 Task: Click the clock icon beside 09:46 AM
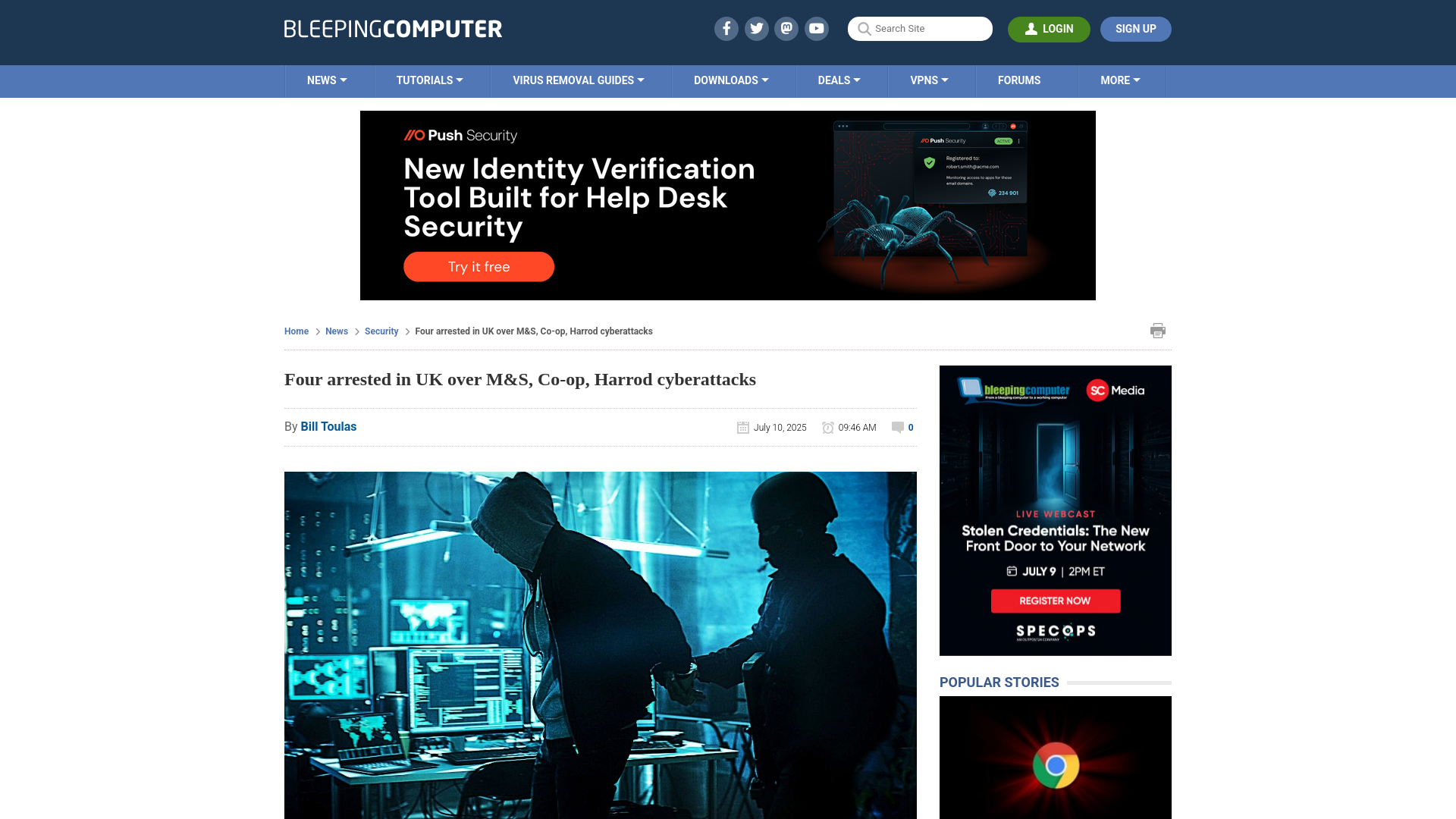tap(828, 428)
